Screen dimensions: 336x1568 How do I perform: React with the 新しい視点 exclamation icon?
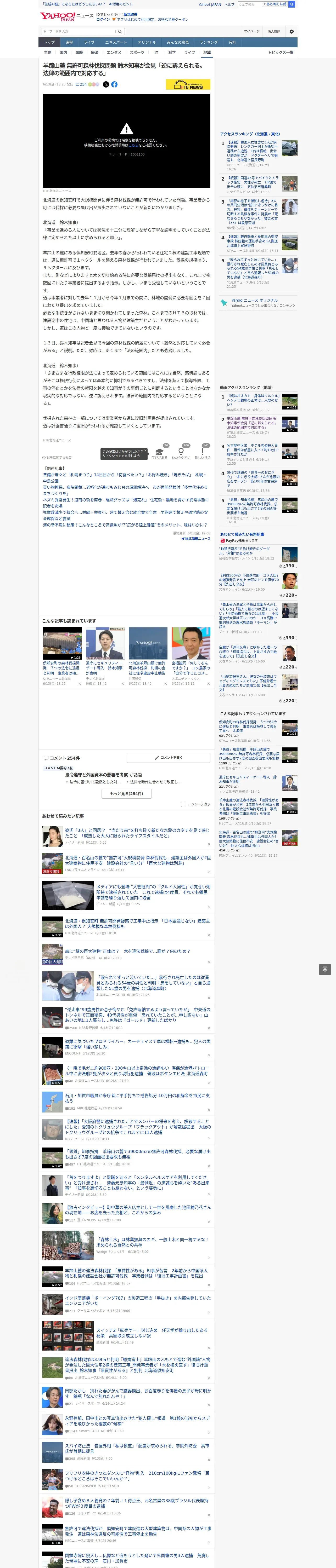tap(203, 451)
